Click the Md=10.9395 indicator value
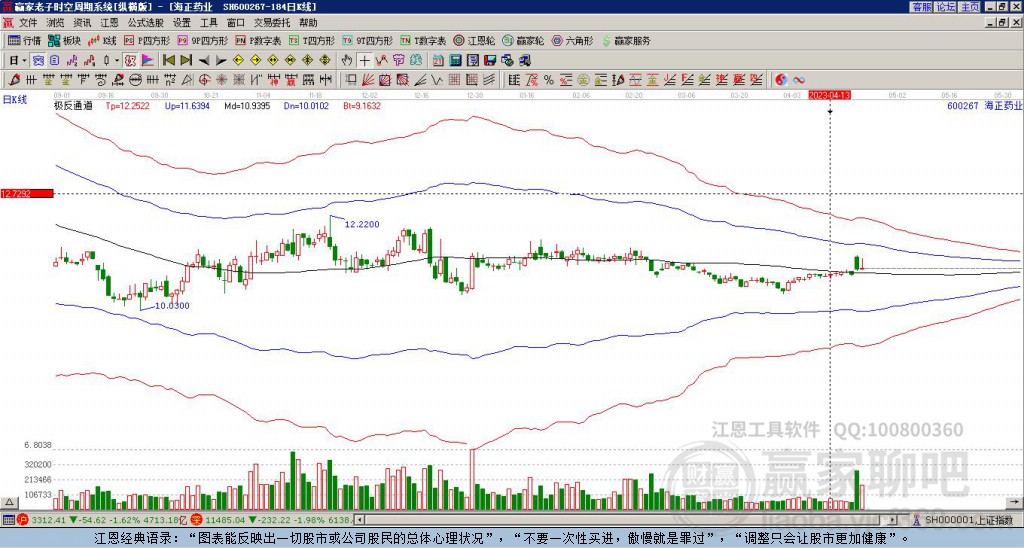The image size is (1024, 548). tap(247, 105)
